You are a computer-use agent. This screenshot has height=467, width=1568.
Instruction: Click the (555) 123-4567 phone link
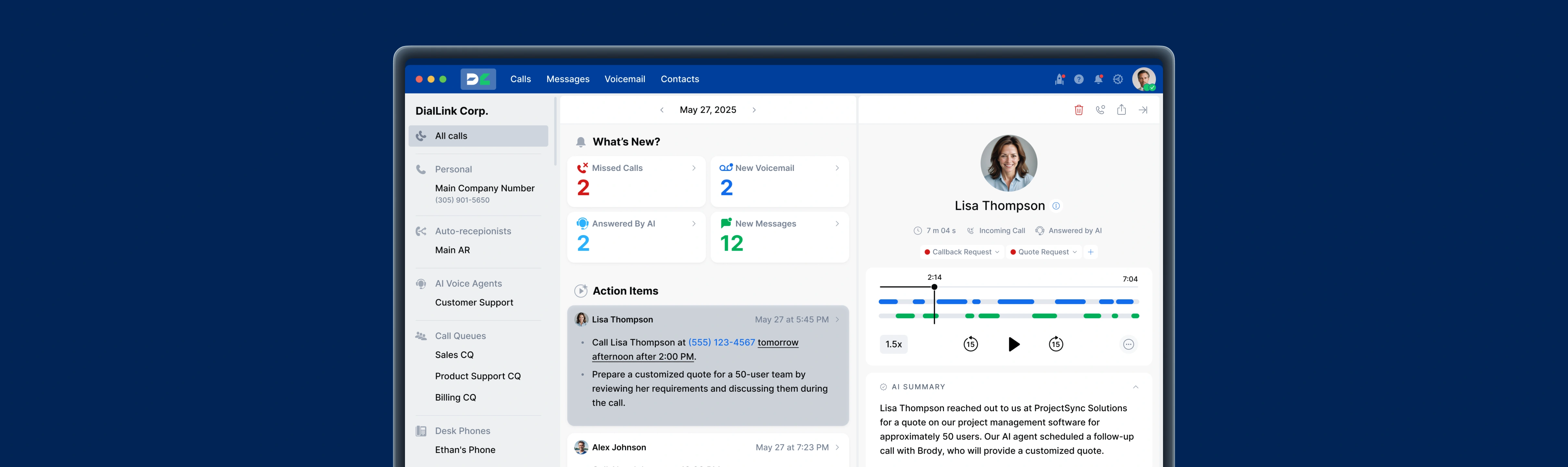pyautogui.click(x=721, y=342)
